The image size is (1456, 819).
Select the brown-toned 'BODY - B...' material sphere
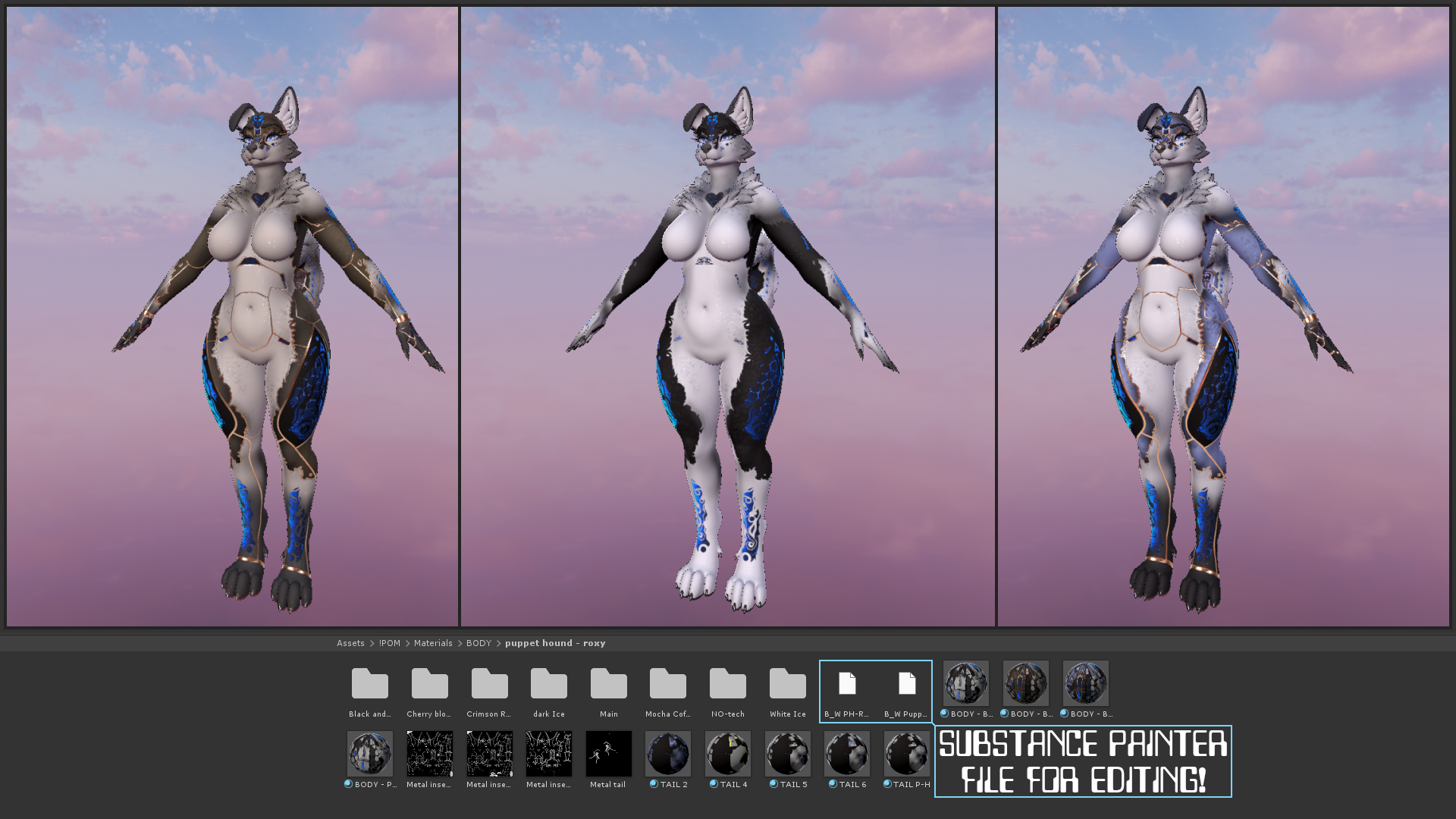1026,683
